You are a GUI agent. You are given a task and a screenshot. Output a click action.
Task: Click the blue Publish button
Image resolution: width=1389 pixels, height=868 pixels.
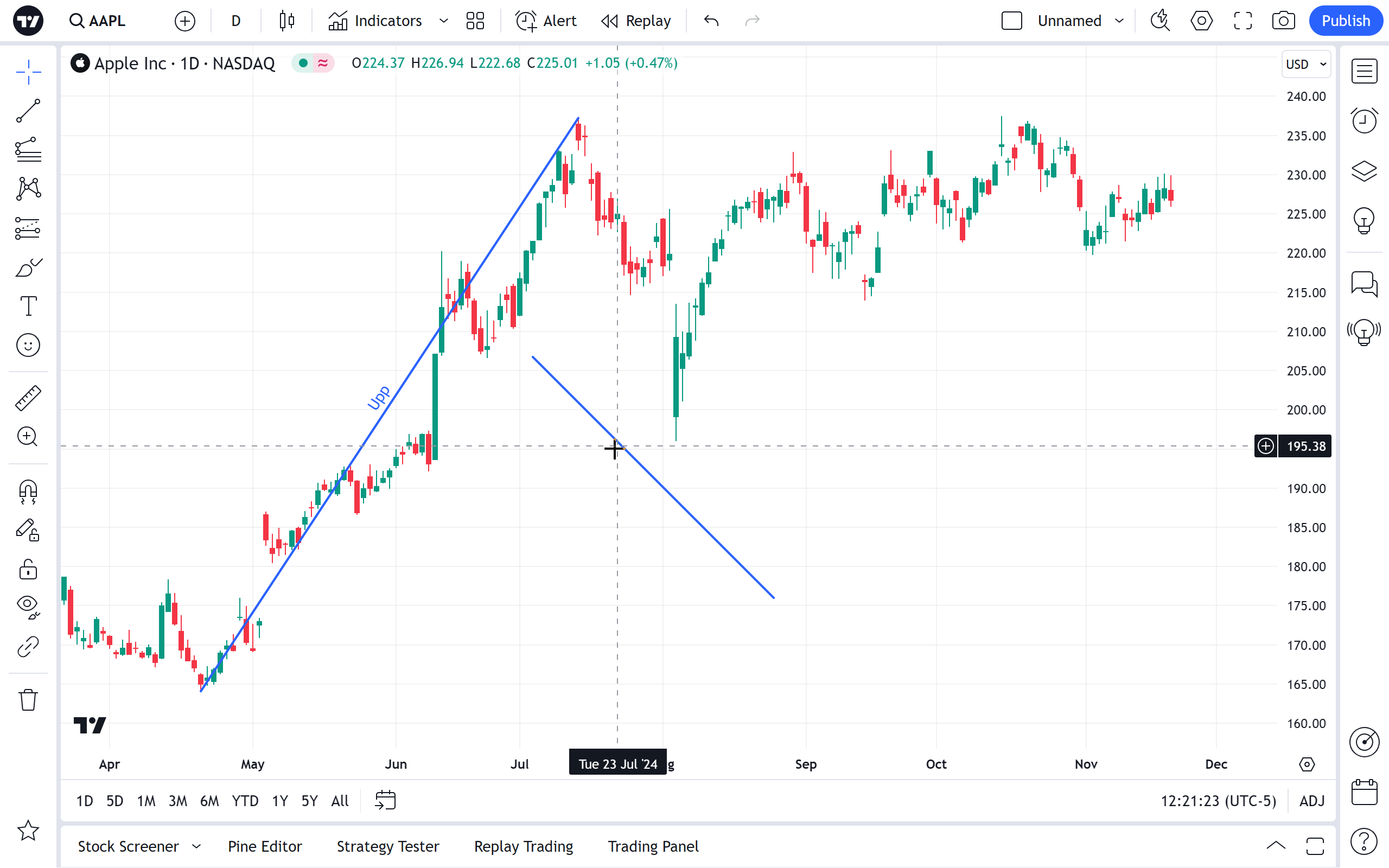(x=1345, y=21)
